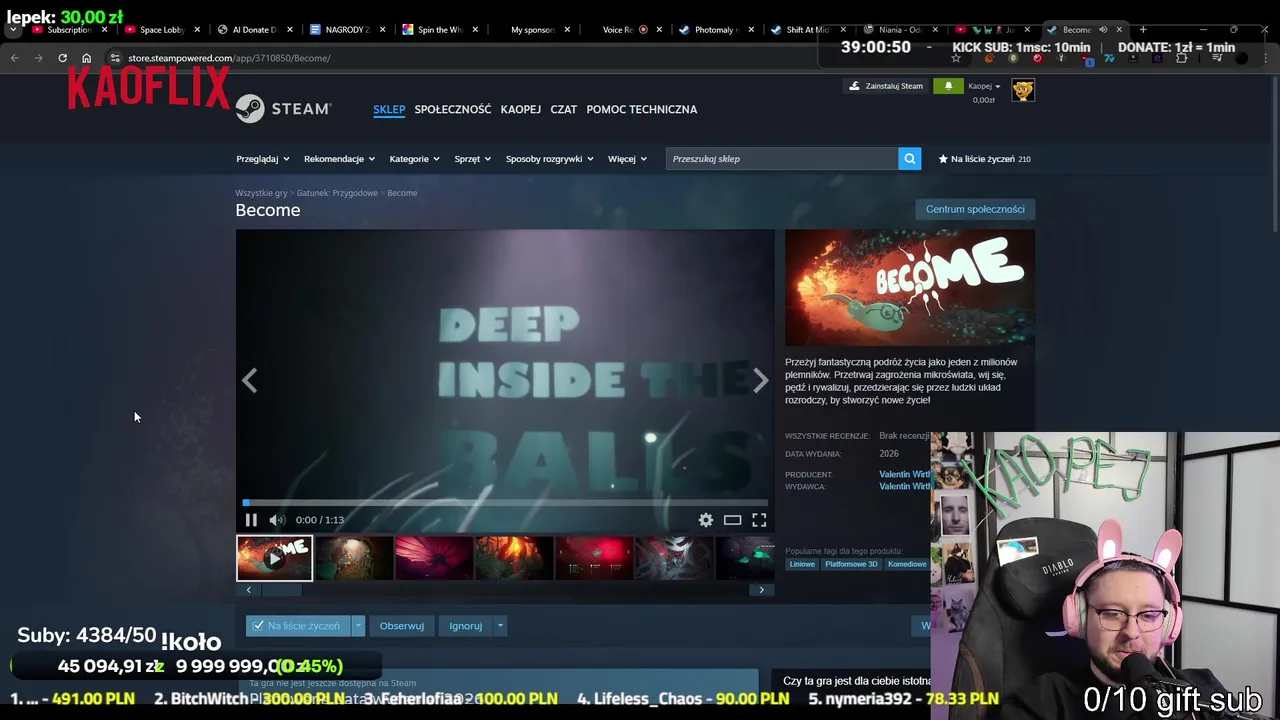Switch to Shift At Midnight tab
This screenshot has height=720, width=1280.
[x=807, y=30]
